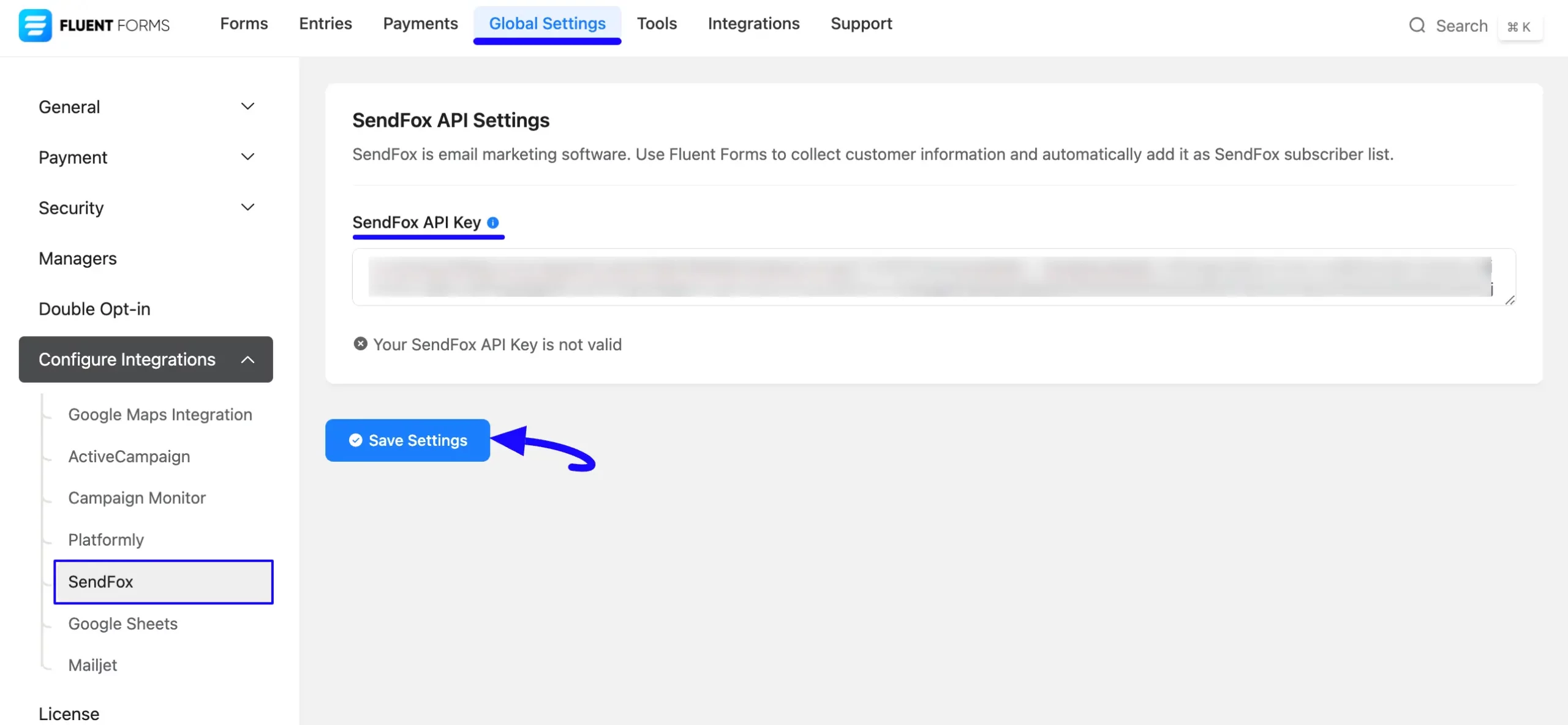
Task: Click the info icon beside SendFox API Key
Action: click(492, 223)
